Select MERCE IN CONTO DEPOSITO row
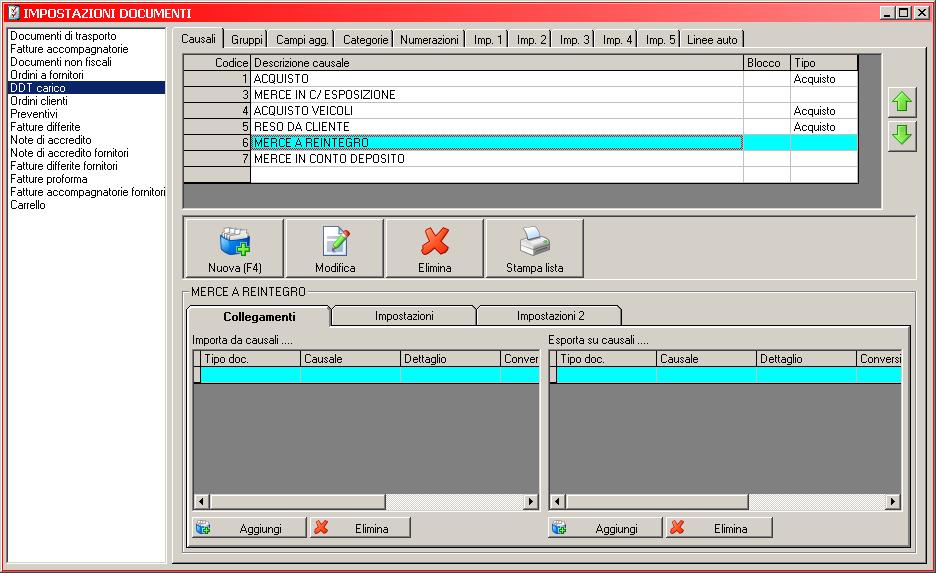This screenshot has height=573, width=936. click(x=521, y=159)
